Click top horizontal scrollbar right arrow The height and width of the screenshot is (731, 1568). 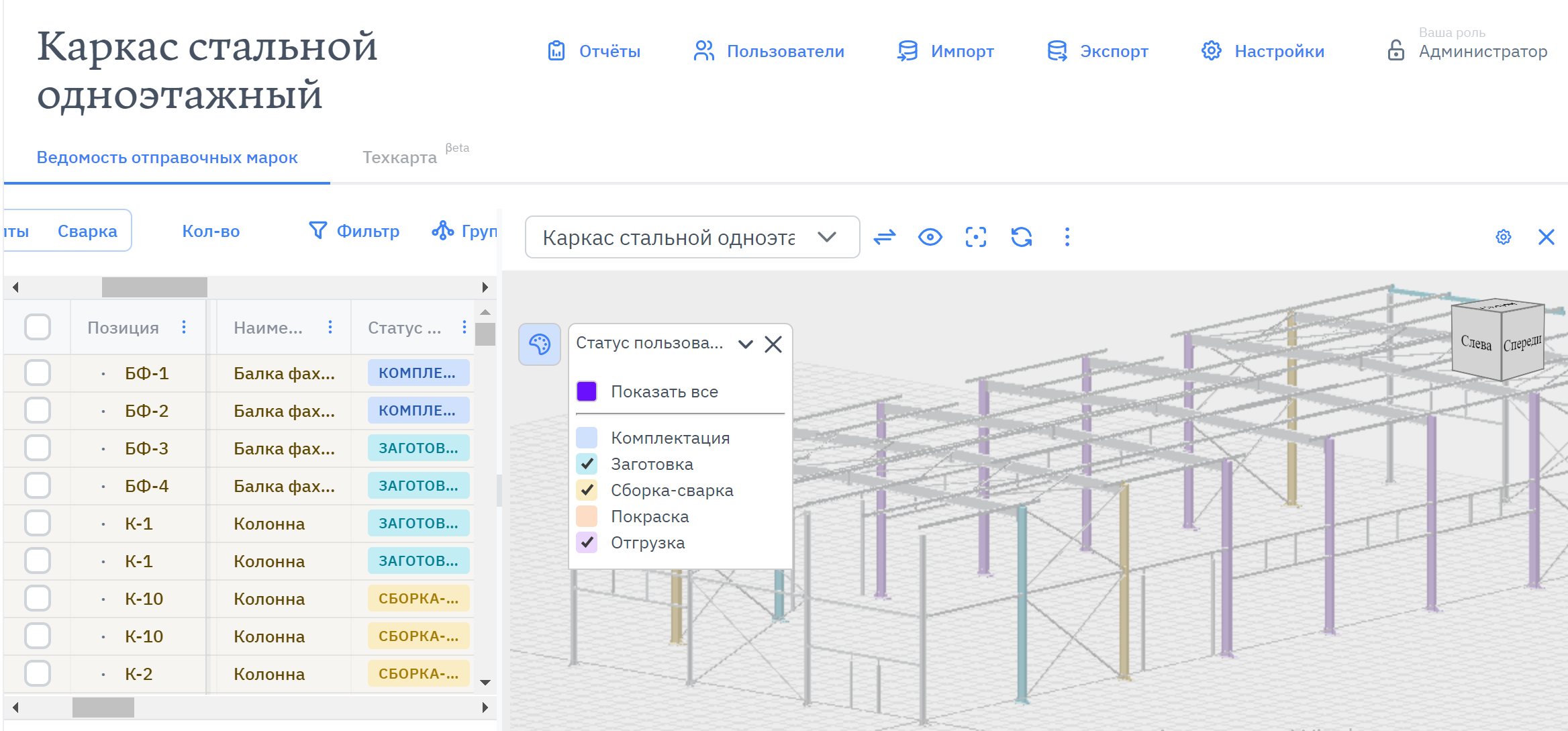[x=485, y=287]
